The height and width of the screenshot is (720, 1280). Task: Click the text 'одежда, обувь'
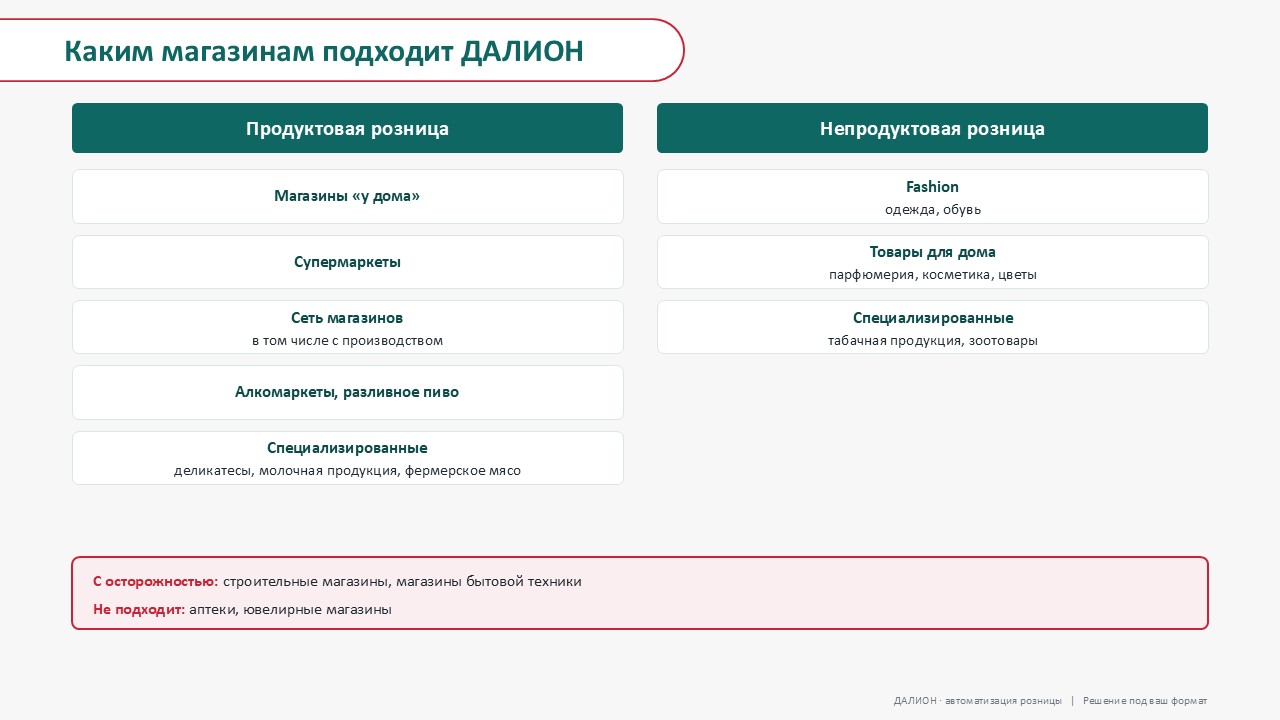pyautogui.click(x=933, y=210)
